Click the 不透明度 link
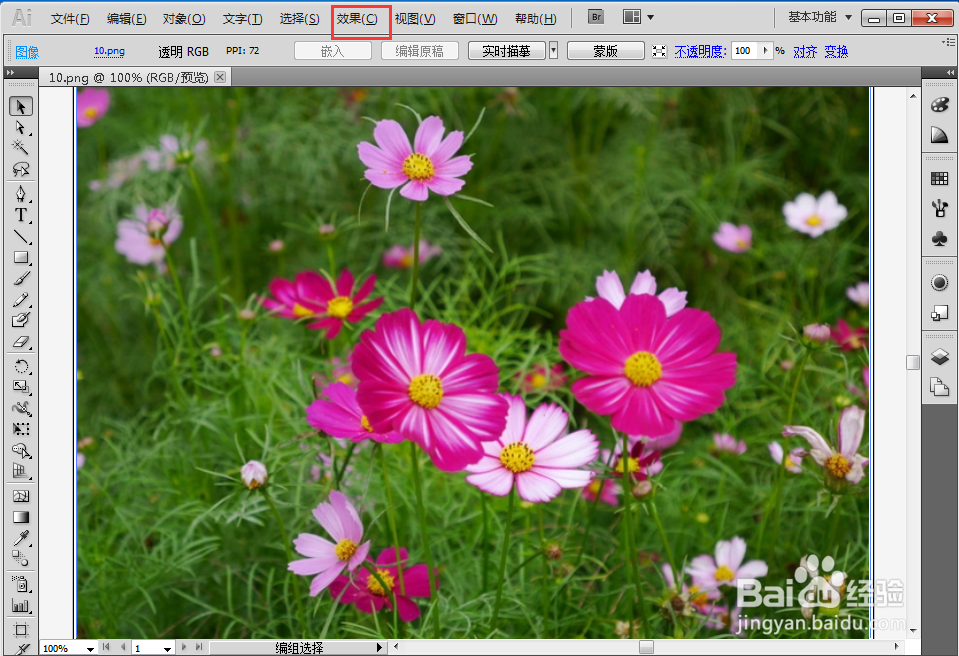The width and height of the screenshot is (959, 656). coord(700,51)
